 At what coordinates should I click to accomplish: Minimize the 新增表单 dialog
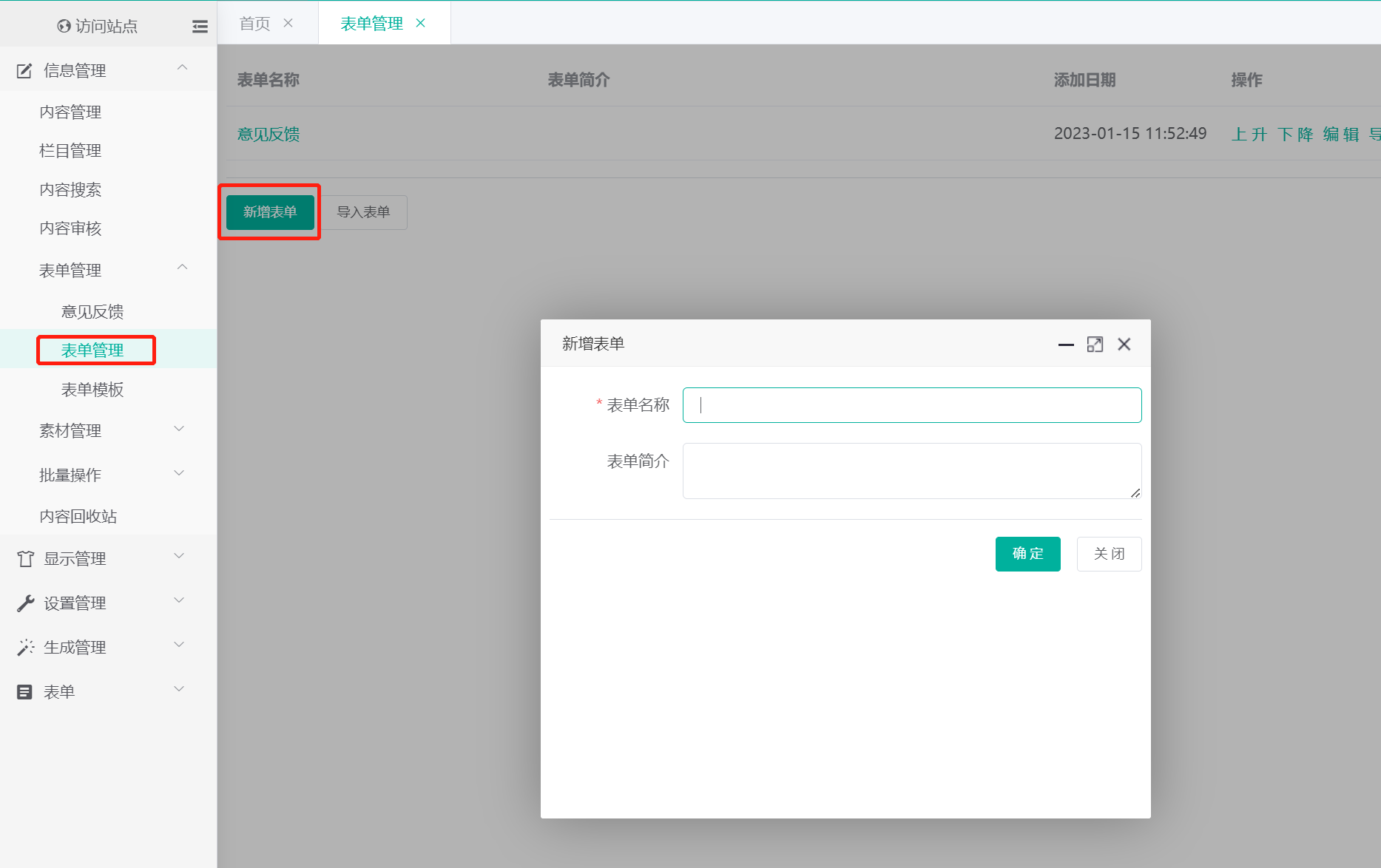(x=1065, y=345)
